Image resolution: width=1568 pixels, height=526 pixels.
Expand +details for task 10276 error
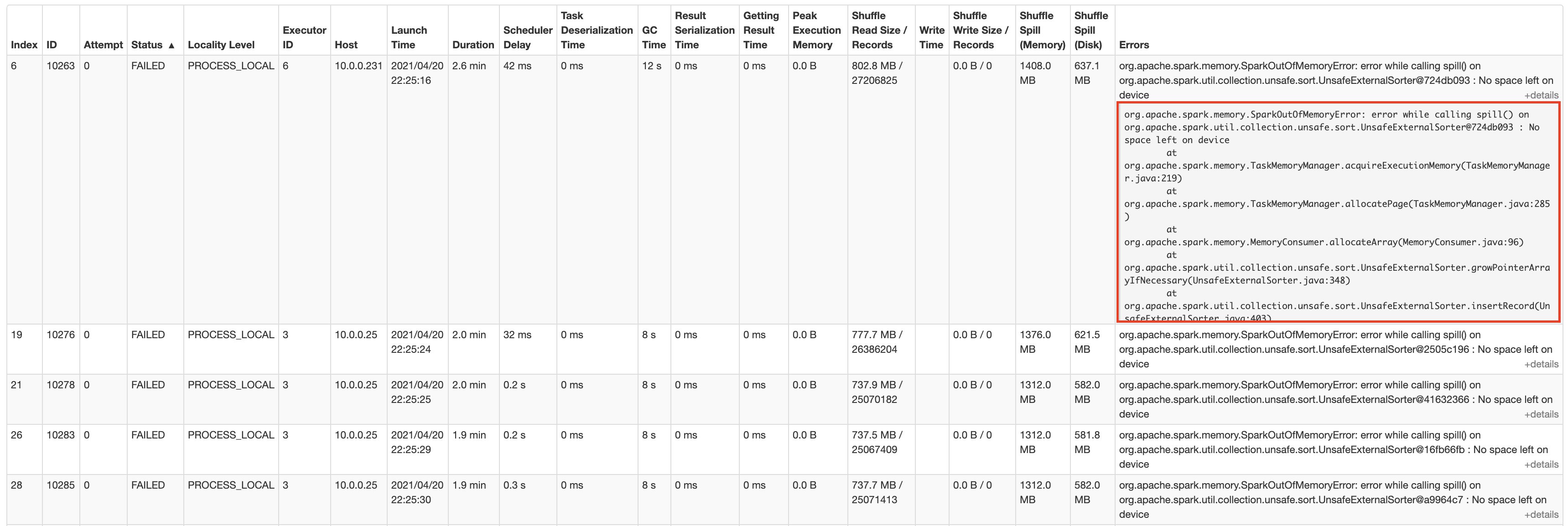[x=1541, y=364]
